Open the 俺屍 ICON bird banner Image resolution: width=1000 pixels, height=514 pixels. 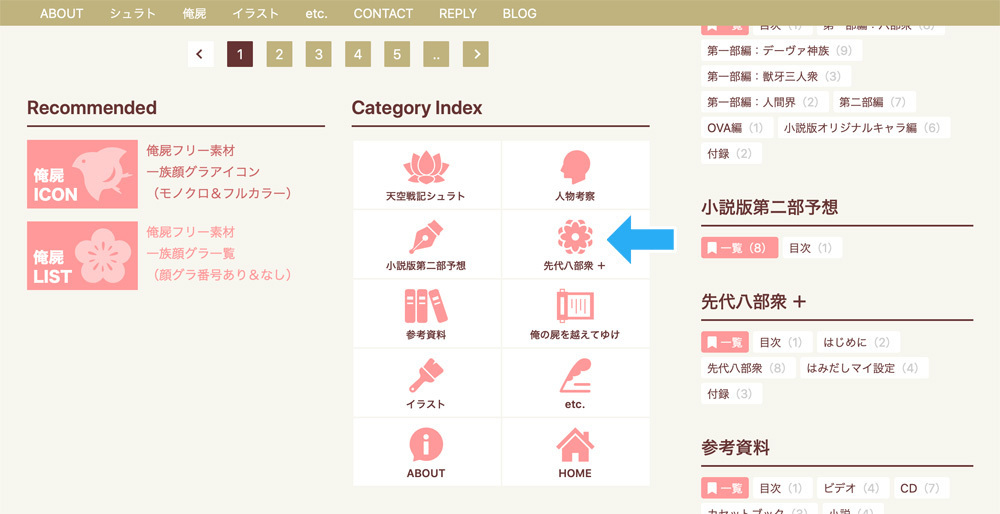point(82,174)
